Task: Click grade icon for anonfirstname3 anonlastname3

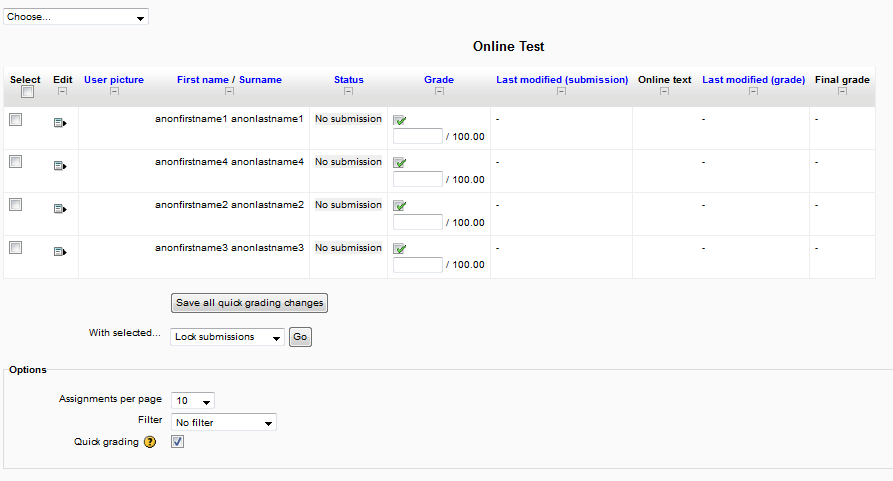Action: (x=400, y=249)
